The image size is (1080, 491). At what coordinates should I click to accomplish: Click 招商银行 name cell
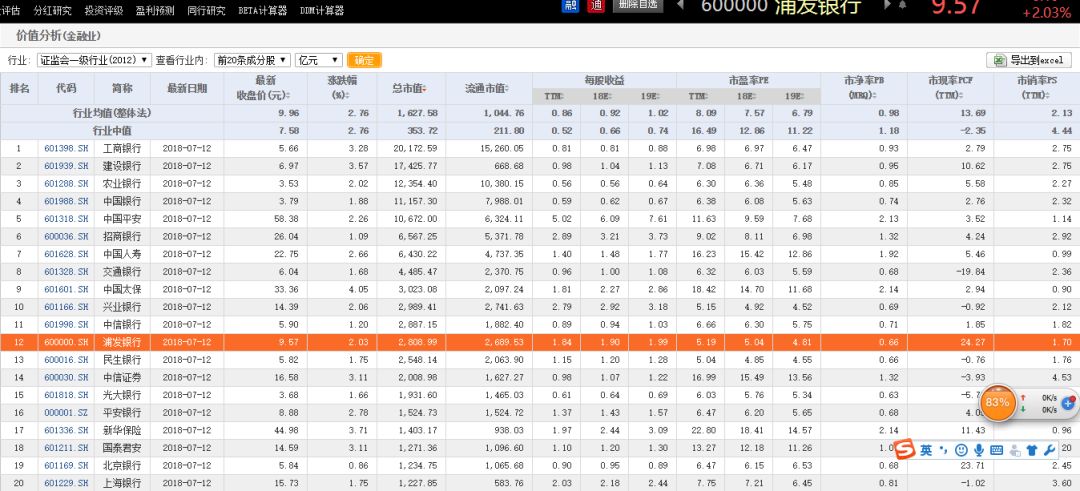point(122,236)
